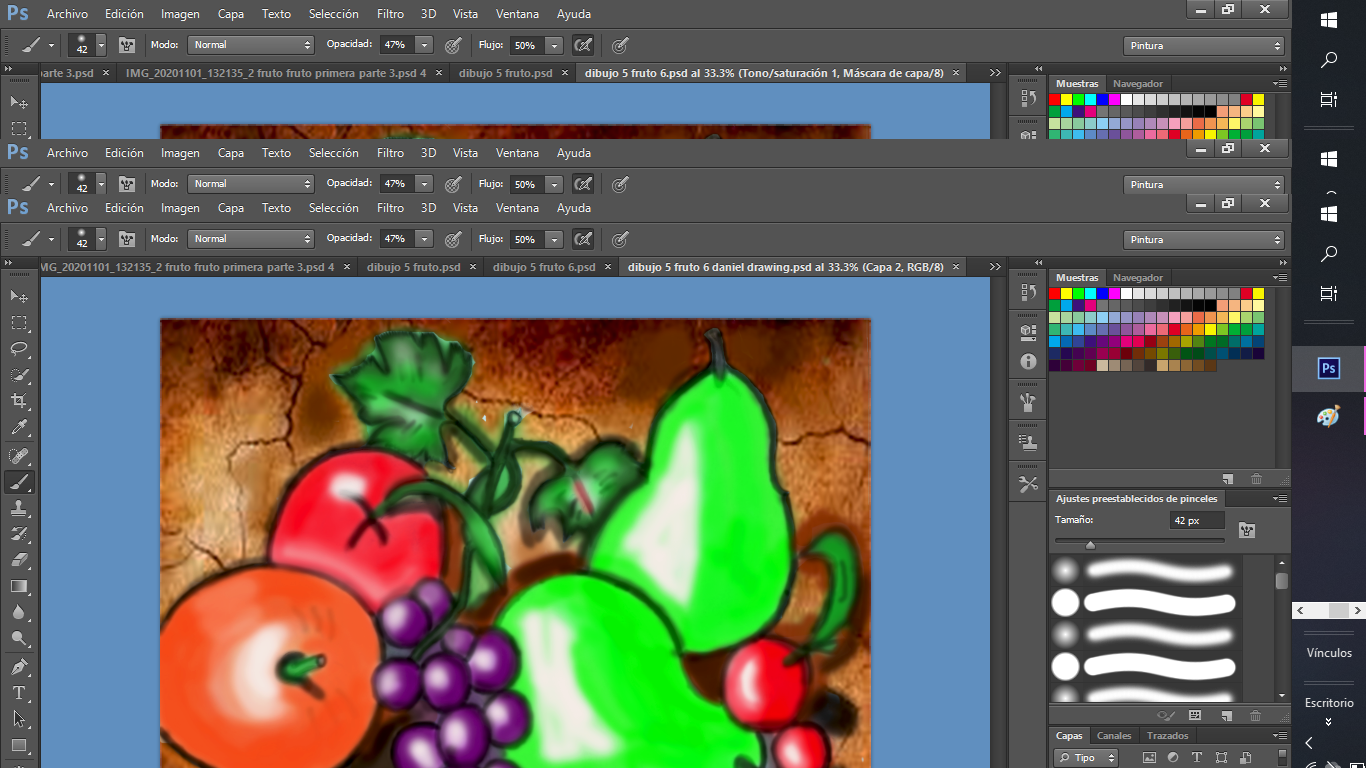The image size is (1366, 768).
Task: Toggle Brush panel from Tamaño row
Action: (x=1247, y=530)
